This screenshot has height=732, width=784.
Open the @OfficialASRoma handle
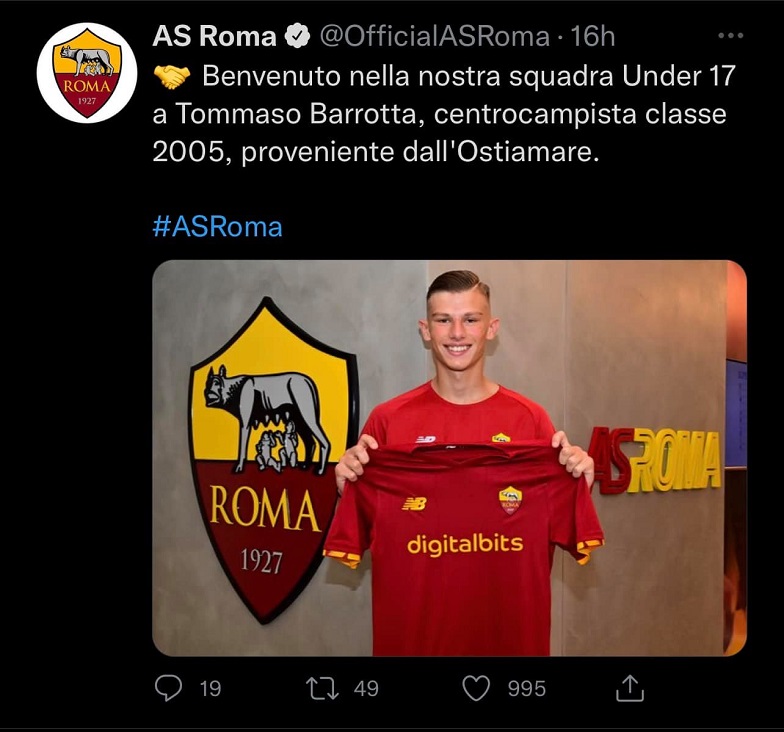[434, 36]
